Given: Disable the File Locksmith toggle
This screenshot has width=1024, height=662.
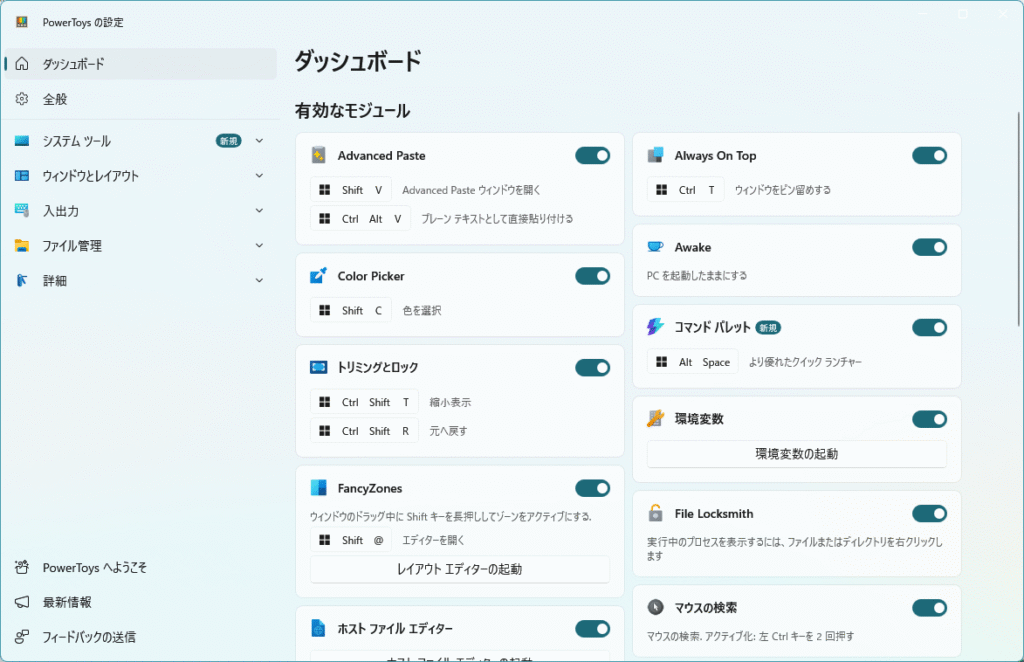Looking at the screenshot, I should pyautogui.click(x=929, y=514).
